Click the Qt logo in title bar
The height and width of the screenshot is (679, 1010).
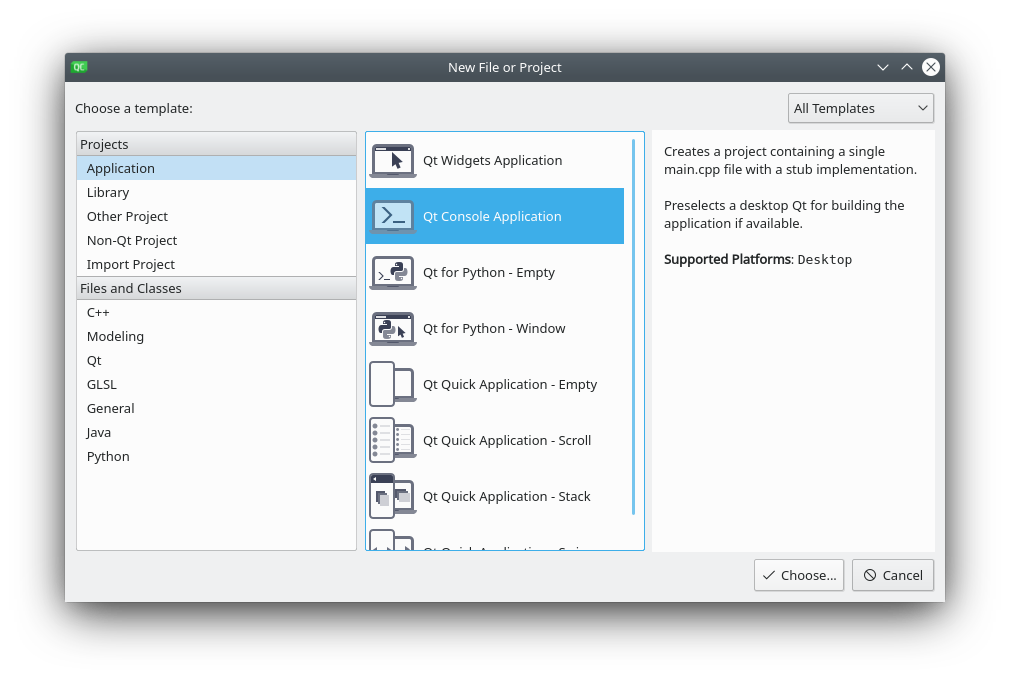(79, 67)
